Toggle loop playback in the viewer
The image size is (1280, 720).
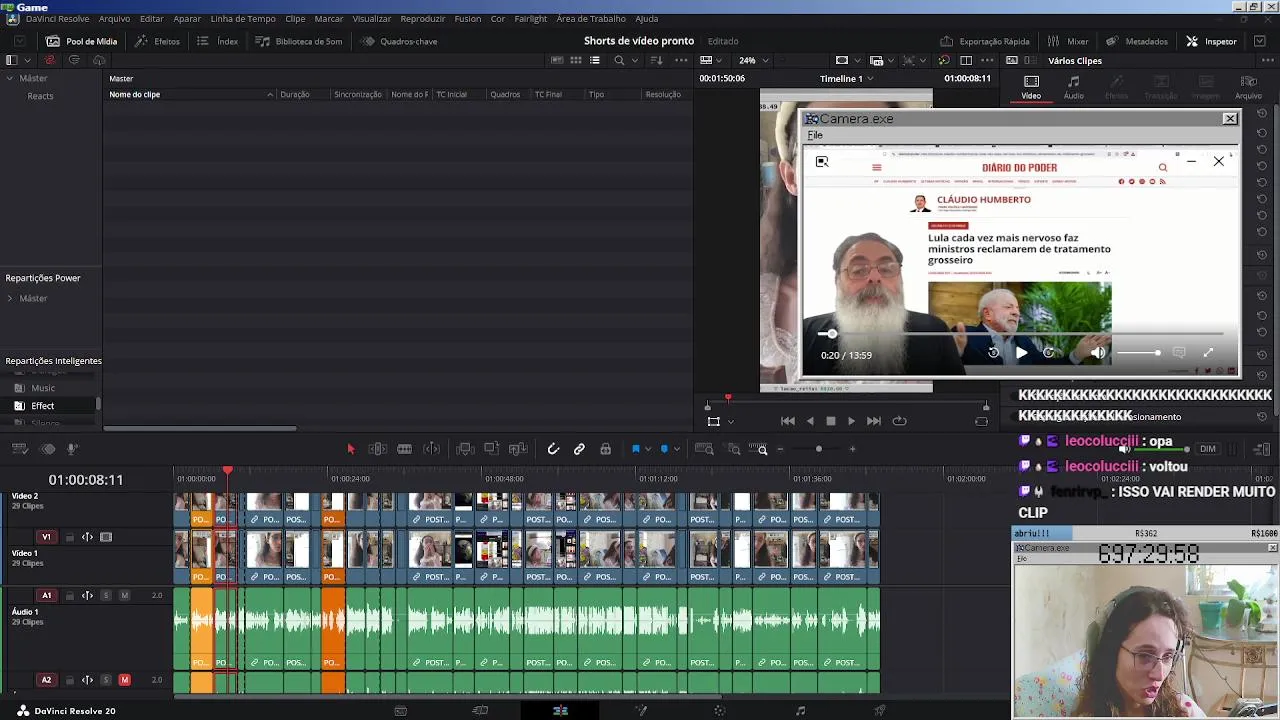[x=899, y=421]
